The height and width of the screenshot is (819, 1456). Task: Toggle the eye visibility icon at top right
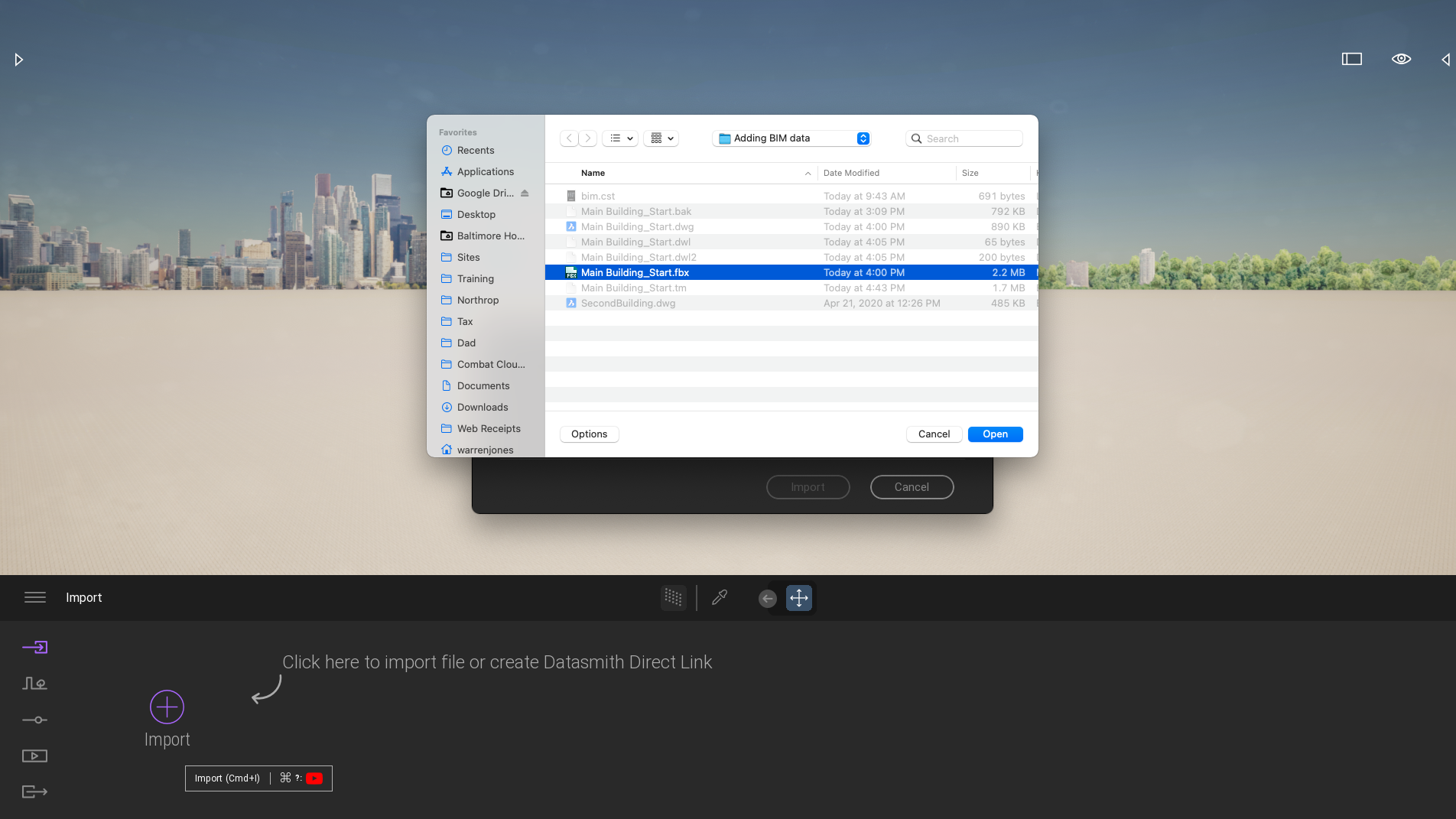[x=1401, y=59]
